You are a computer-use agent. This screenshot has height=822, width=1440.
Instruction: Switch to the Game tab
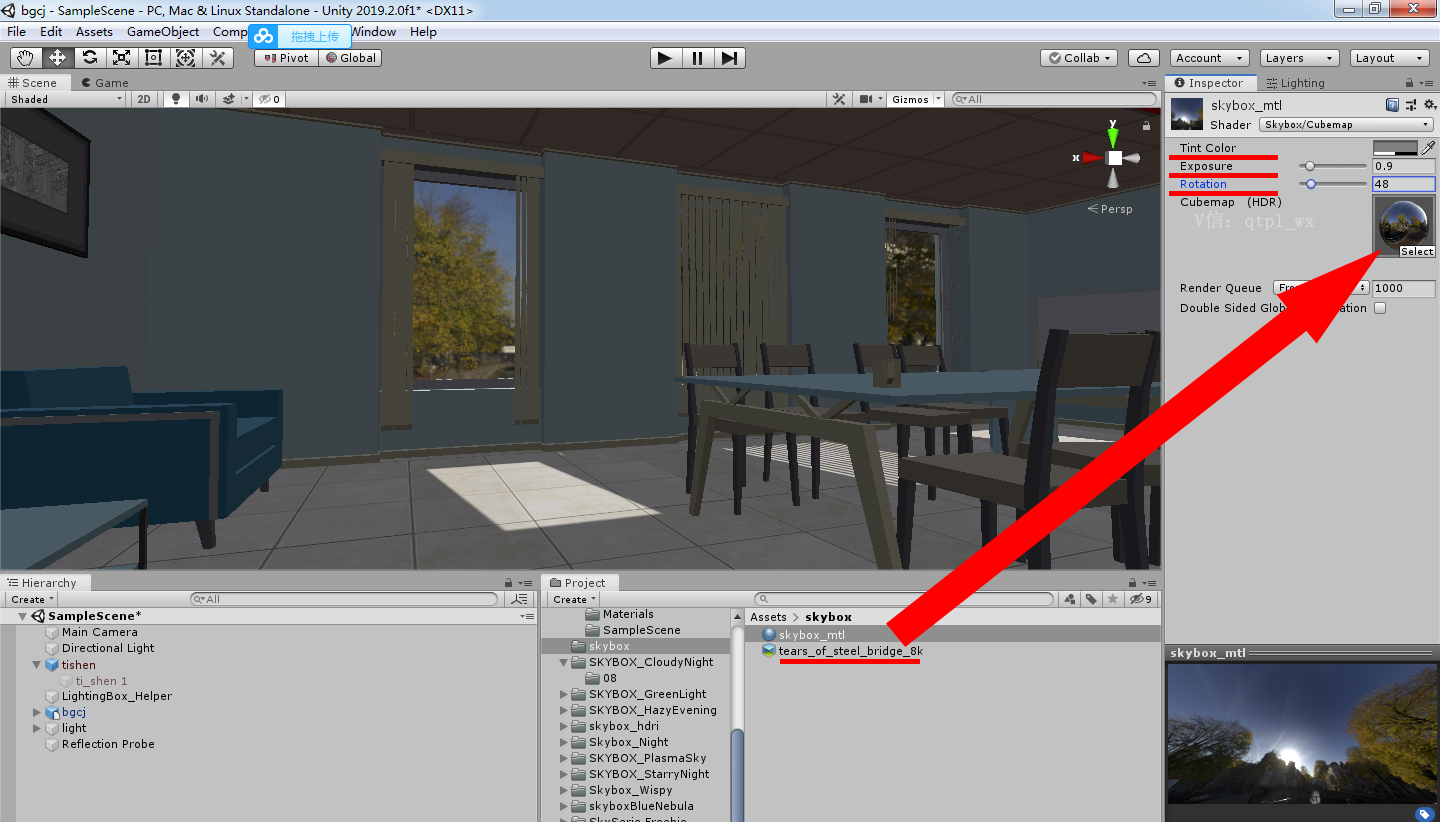pyautogui.click(x=105, y=83)
